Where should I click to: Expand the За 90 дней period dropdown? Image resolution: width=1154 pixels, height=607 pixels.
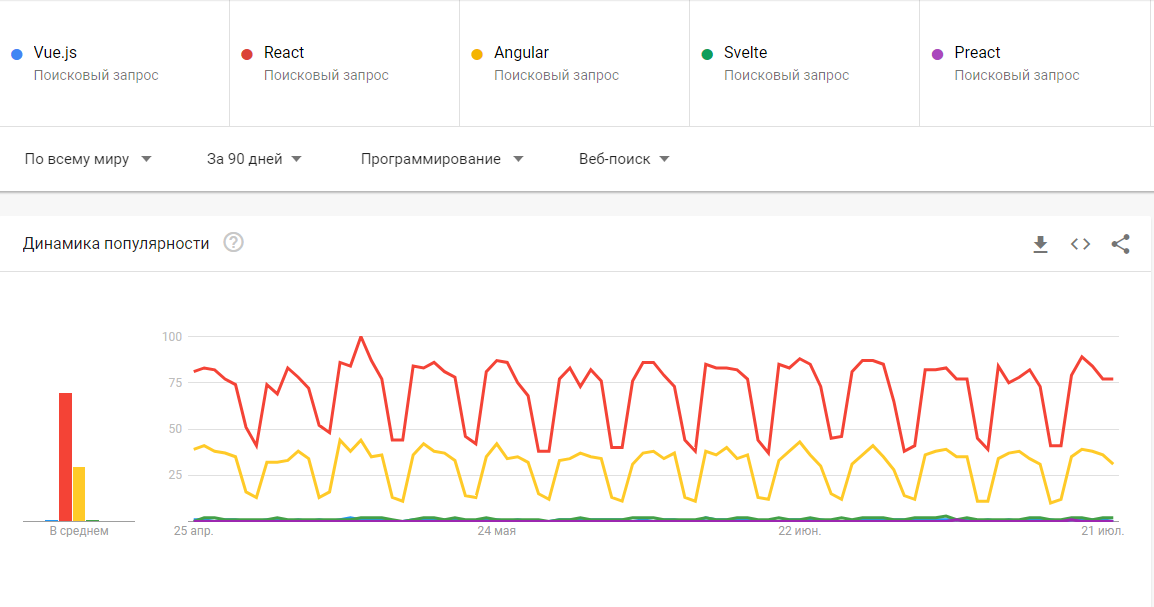point(254,159)
